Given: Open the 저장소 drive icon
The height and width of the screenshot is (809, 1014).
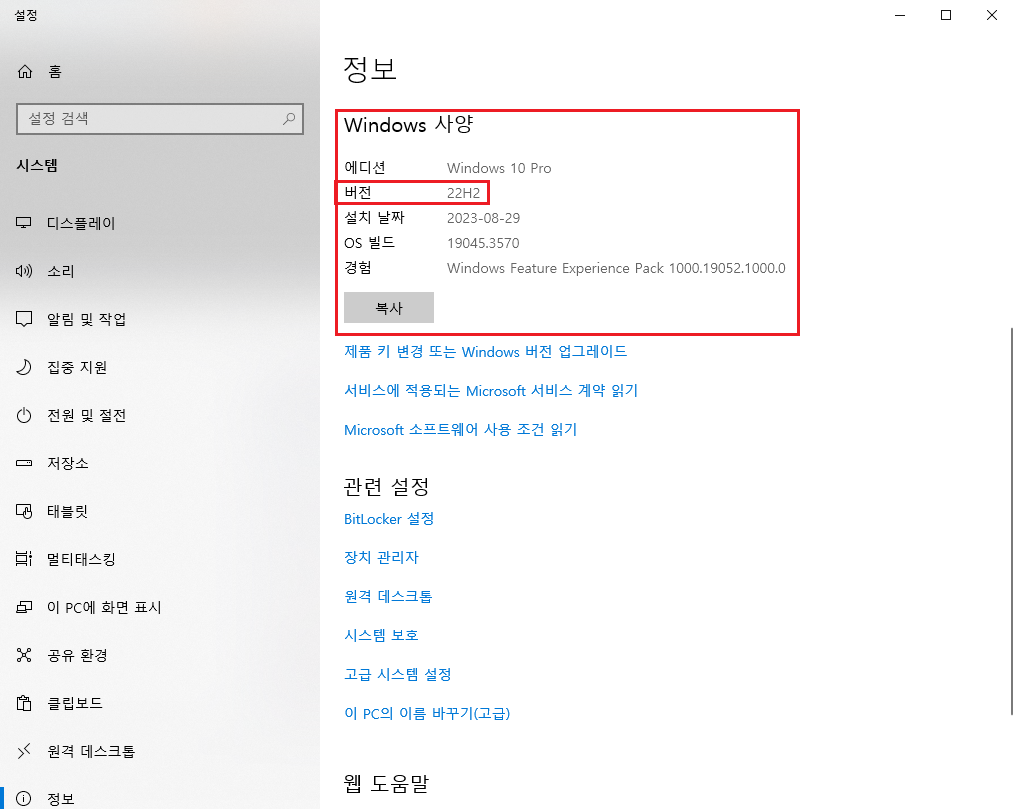Looking at the screenshot, I should [24, 463].
